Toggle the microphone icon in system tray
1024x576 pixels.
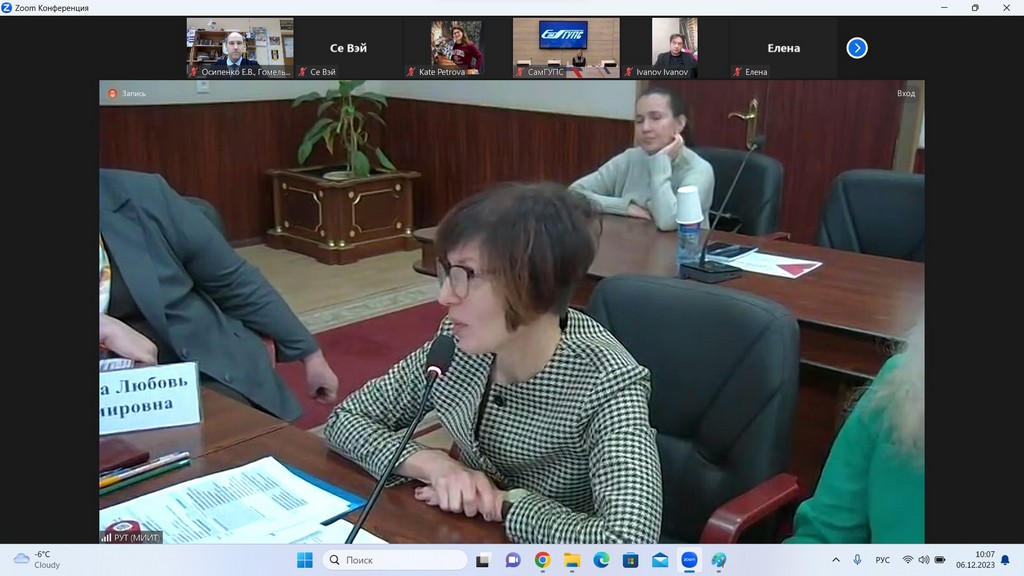click(857, 560)
